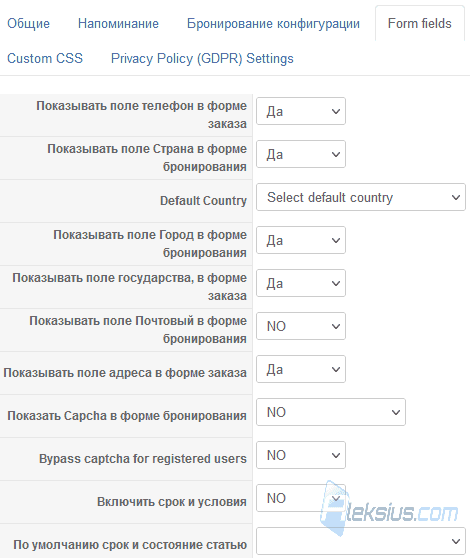Open the Почтовый field dropdown set to NO
470x558 pixels.
point(301,326)
